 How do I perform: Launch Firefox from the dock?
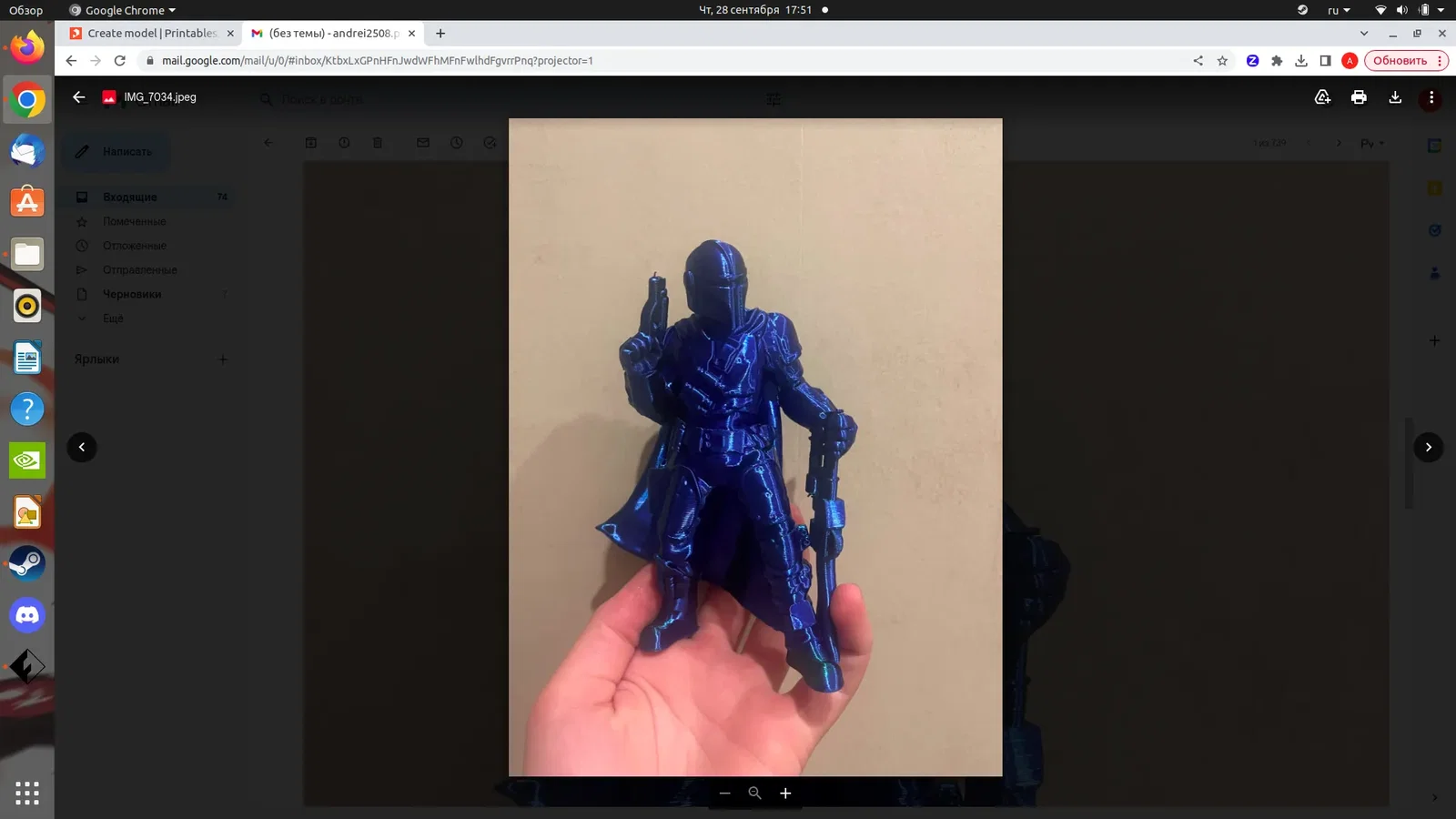(27, 47)
